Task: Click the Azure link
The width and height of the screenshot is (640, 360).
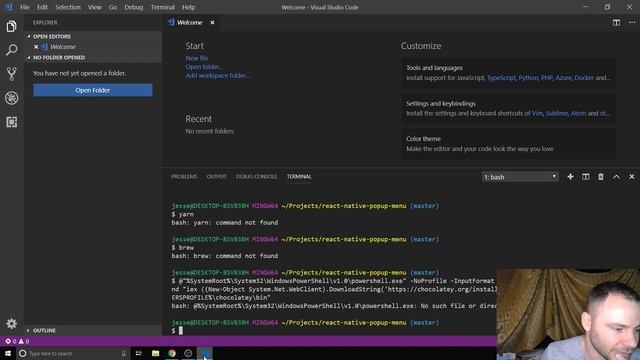Action: click(x=563, y=78)
